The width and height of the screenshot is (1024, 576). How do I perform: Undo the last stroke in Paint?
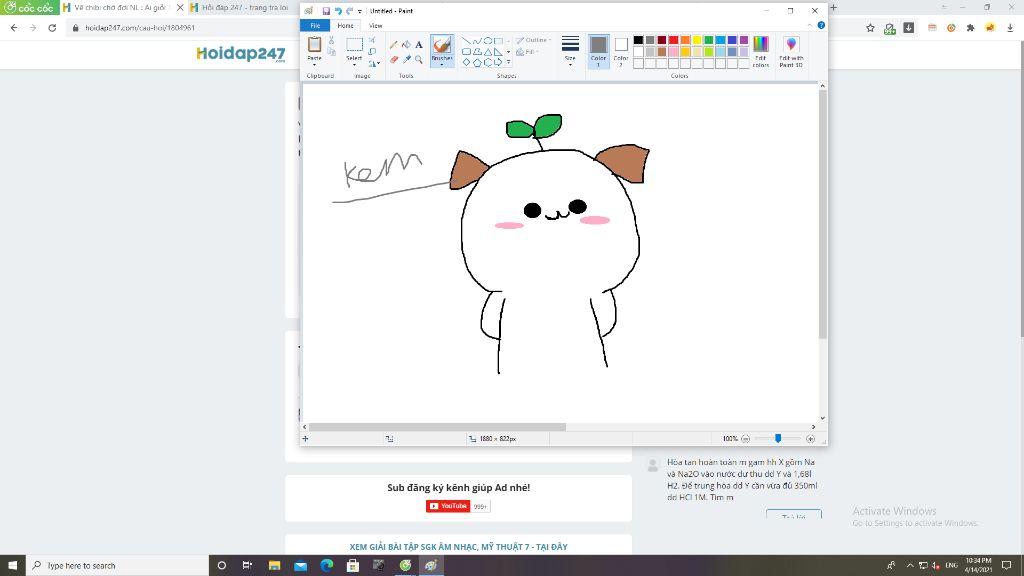pos(338,10)
